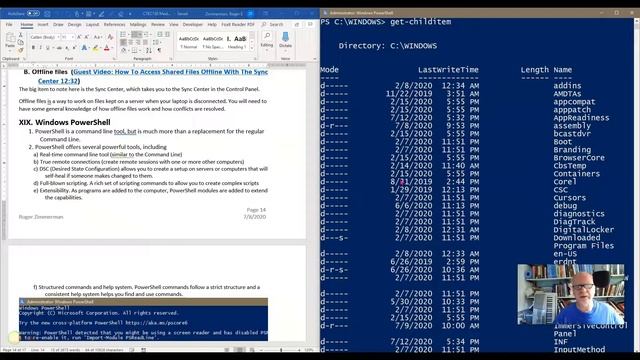Click the PowerShell window scrollbar
Screen dimensions: 640x360
(637, 185)
